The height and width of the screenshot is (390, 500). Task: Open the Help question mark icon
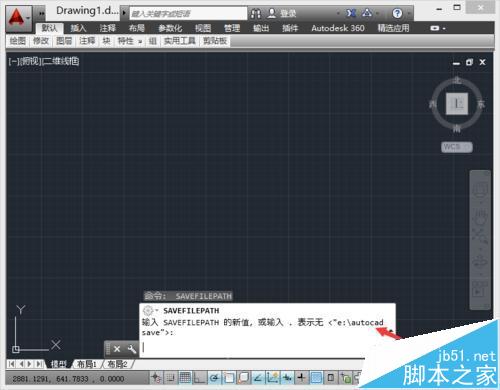point(397,13)
